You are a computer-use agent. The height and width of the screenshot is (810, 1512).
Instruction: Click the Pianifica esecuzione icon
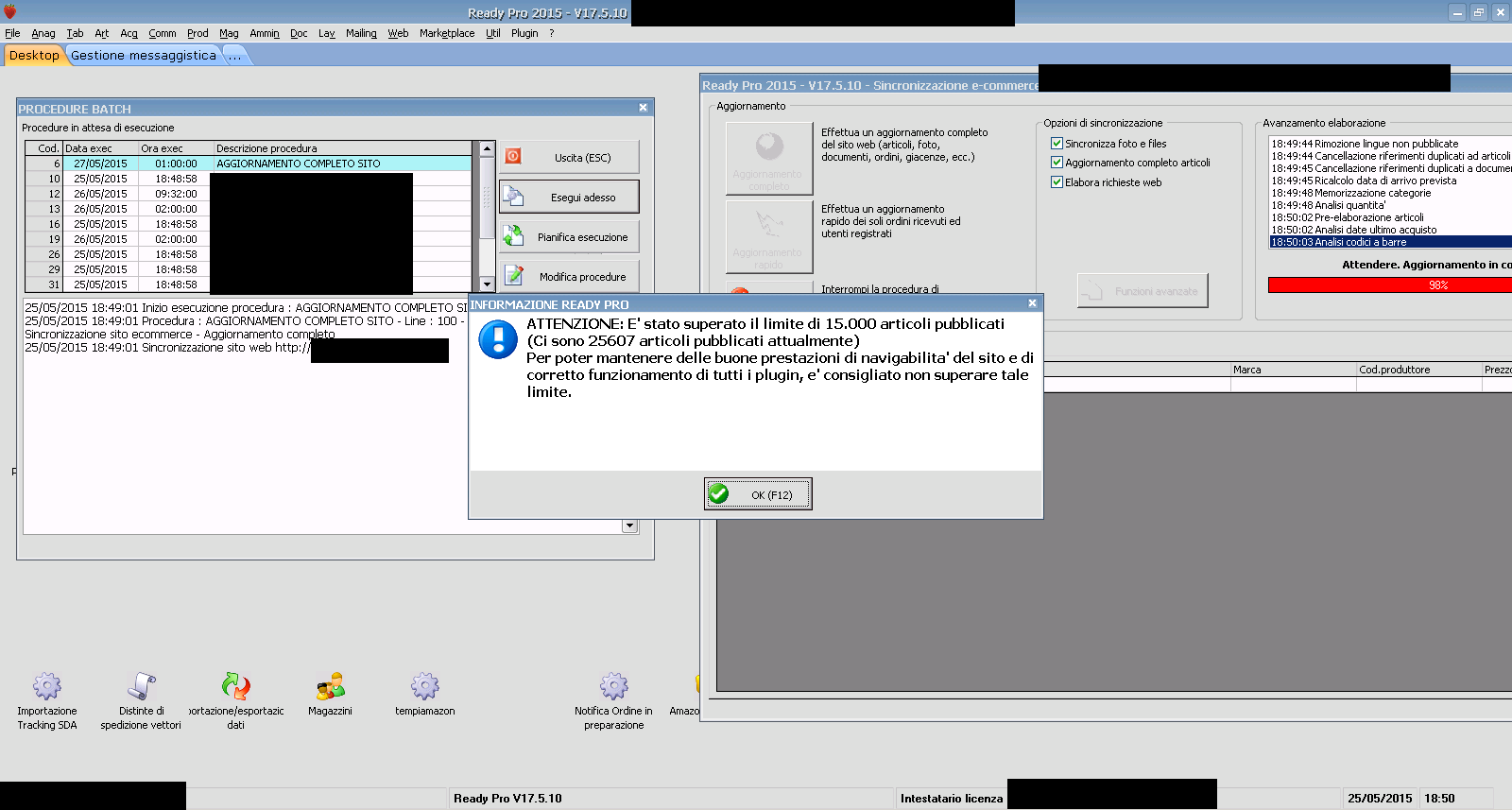pyautogui.click(x=513, y=235)
